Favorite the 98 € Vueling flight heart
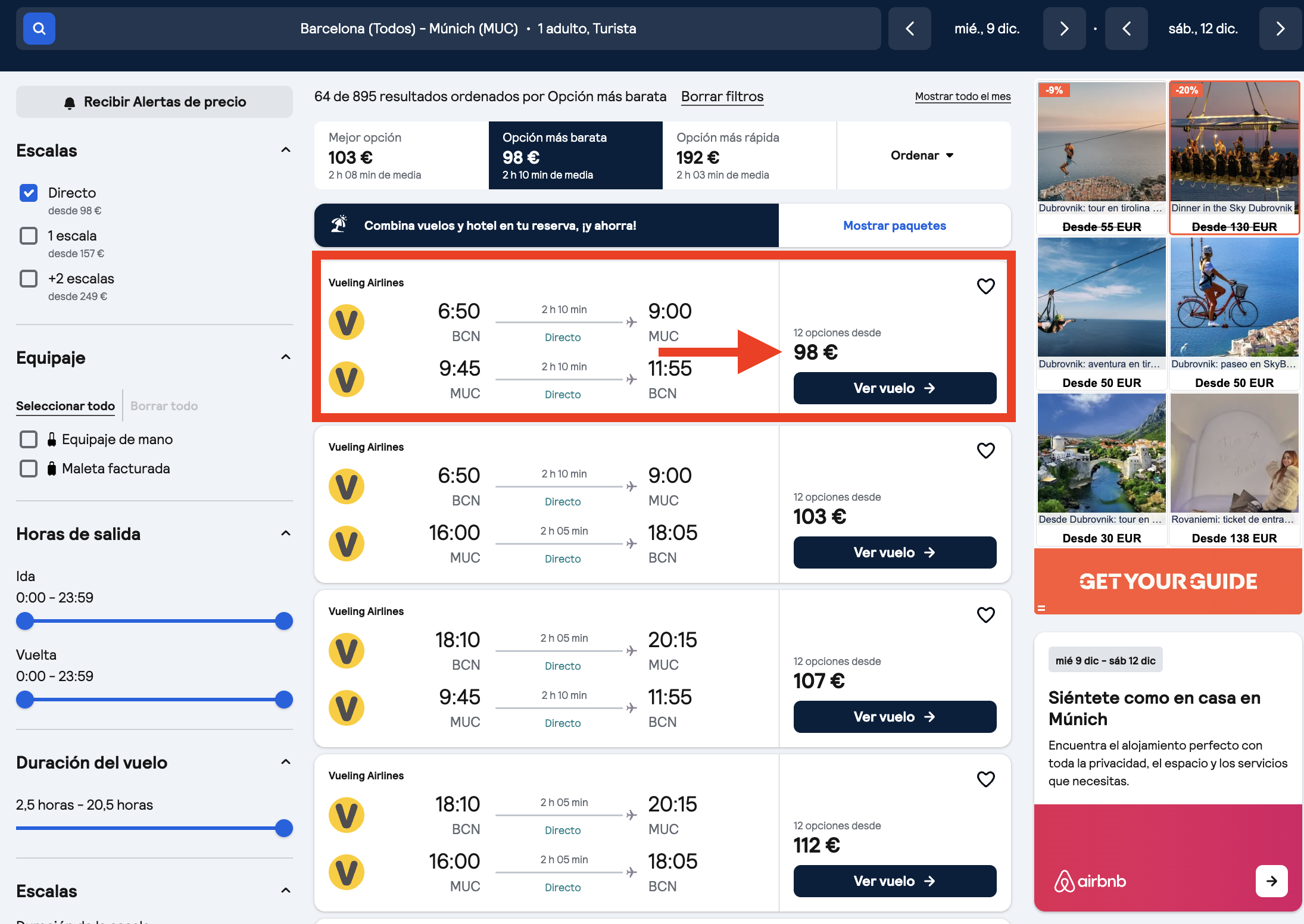This screenshot has width=1304, height=924. pos(985,286)
